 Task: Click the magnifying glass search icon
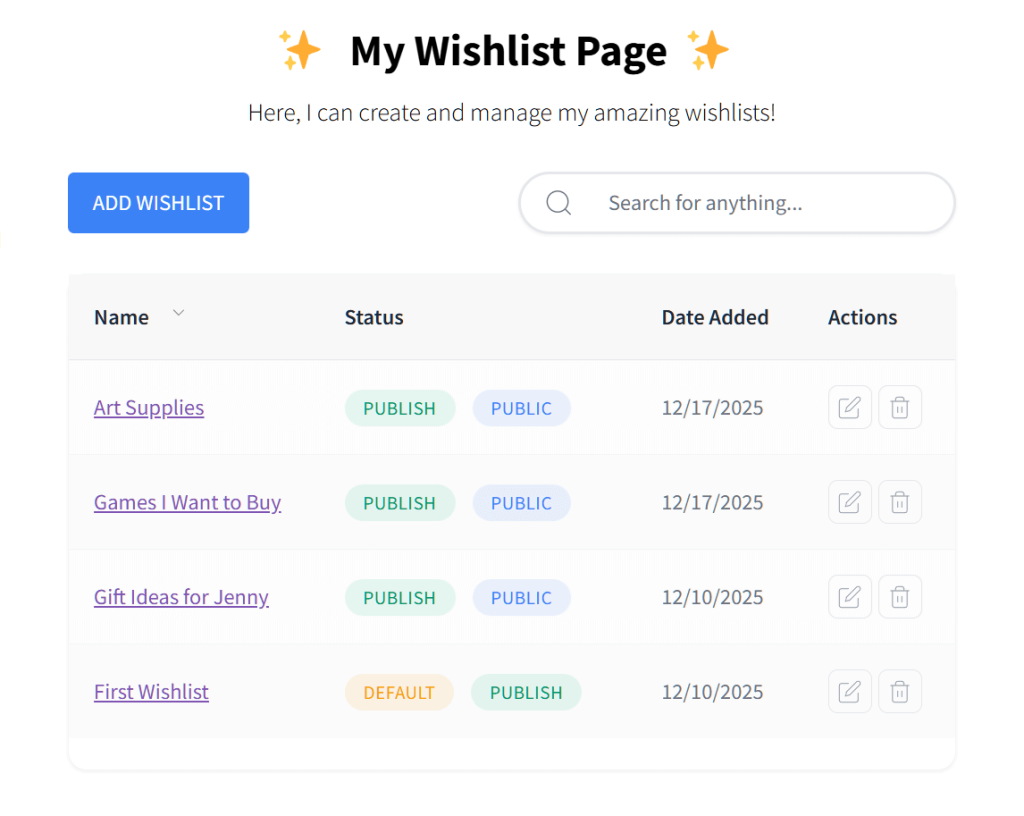coord(558,202)
